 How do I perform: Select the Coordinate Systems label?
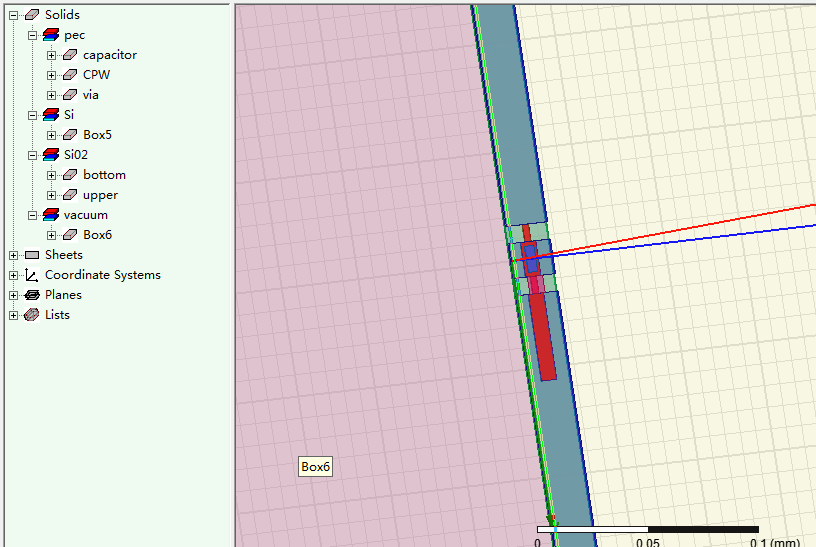coord(103,275)
